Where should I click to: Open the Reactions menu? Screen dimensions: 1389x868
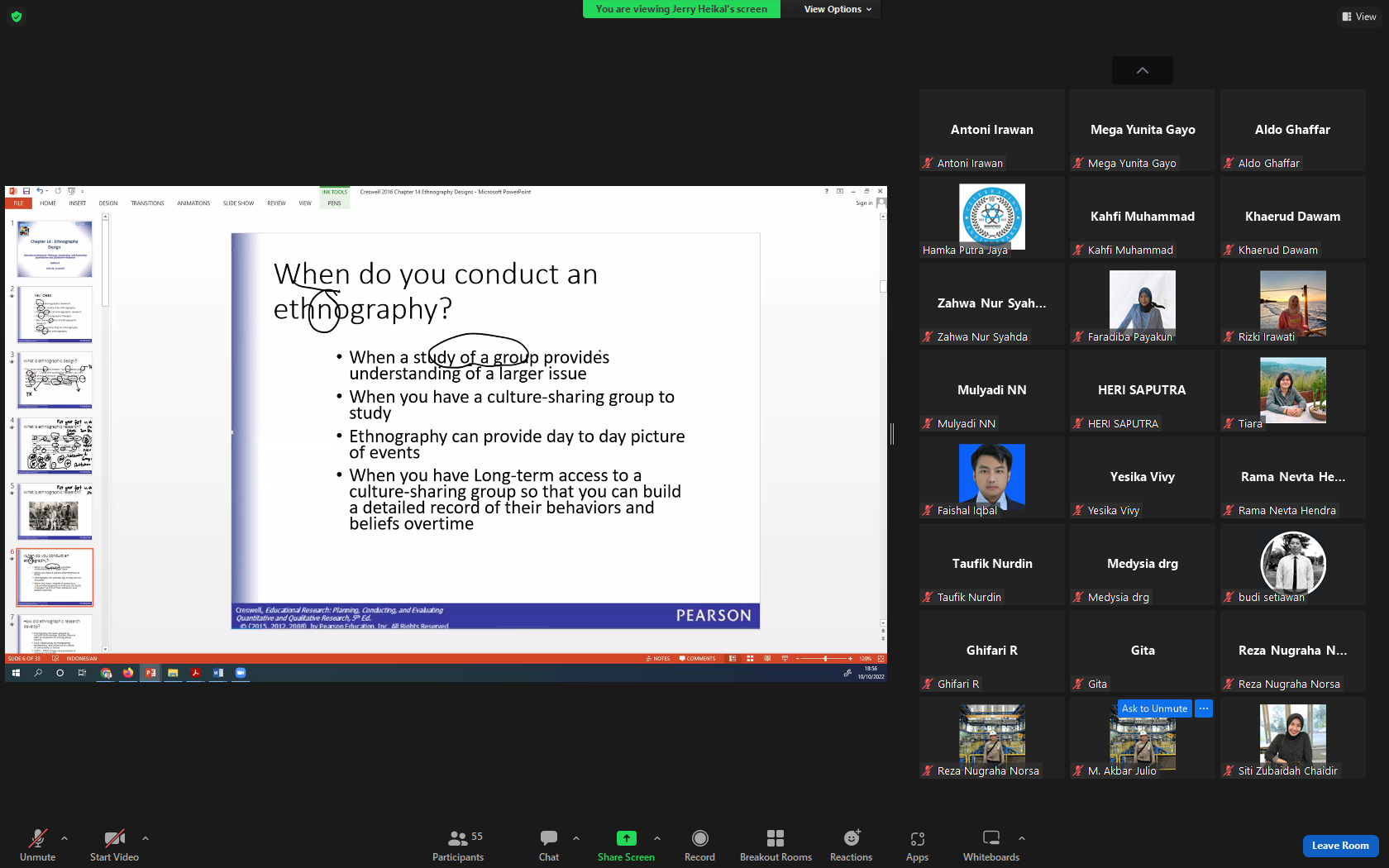[x=851, y=845]
